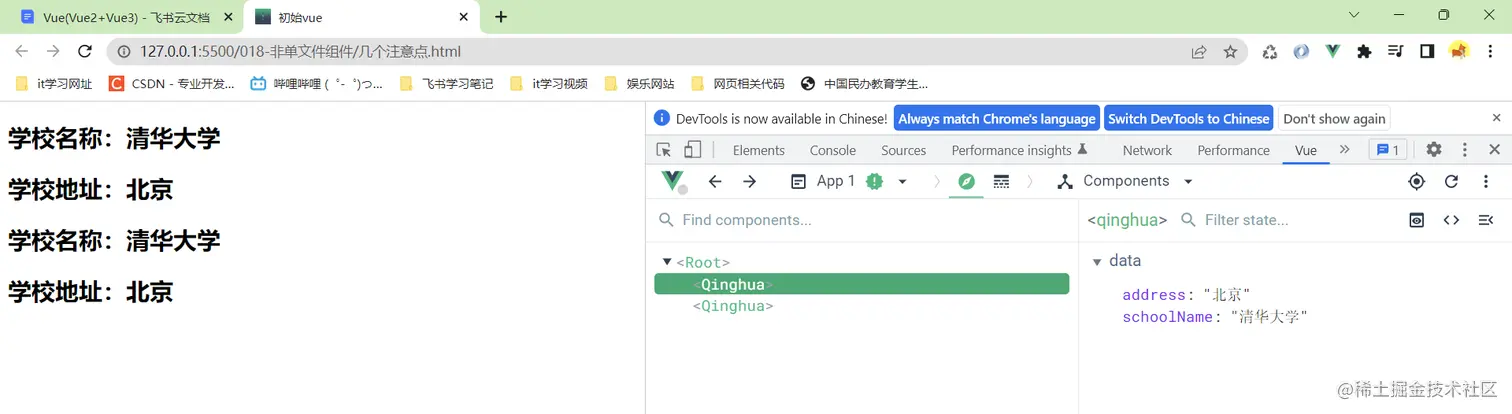Open the Extensions puzzle piece menu
This screenshot has height=414, width=1512.
tap(1364, 51)
